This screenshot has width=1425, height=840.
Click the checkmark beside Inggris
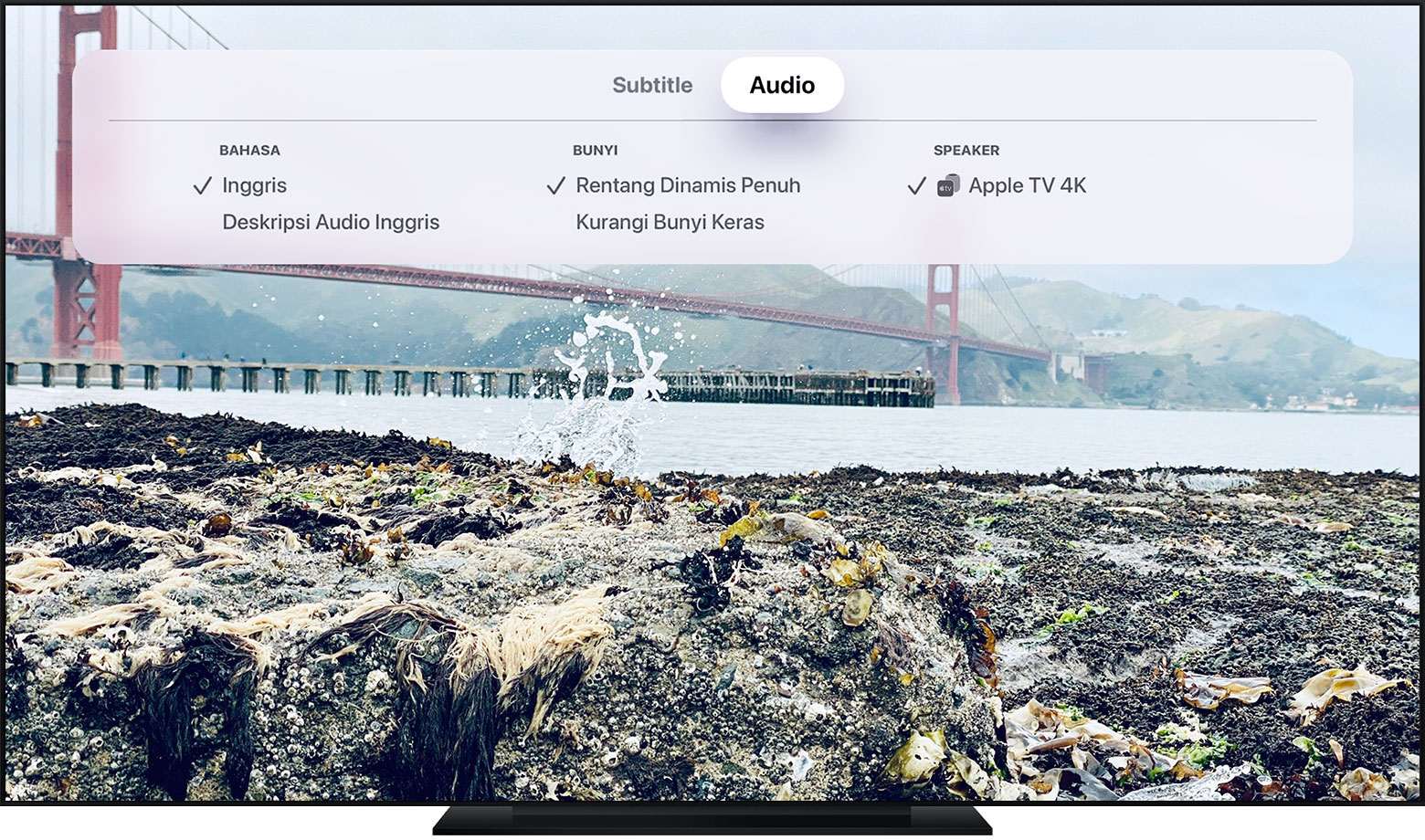tap(203, 186)
